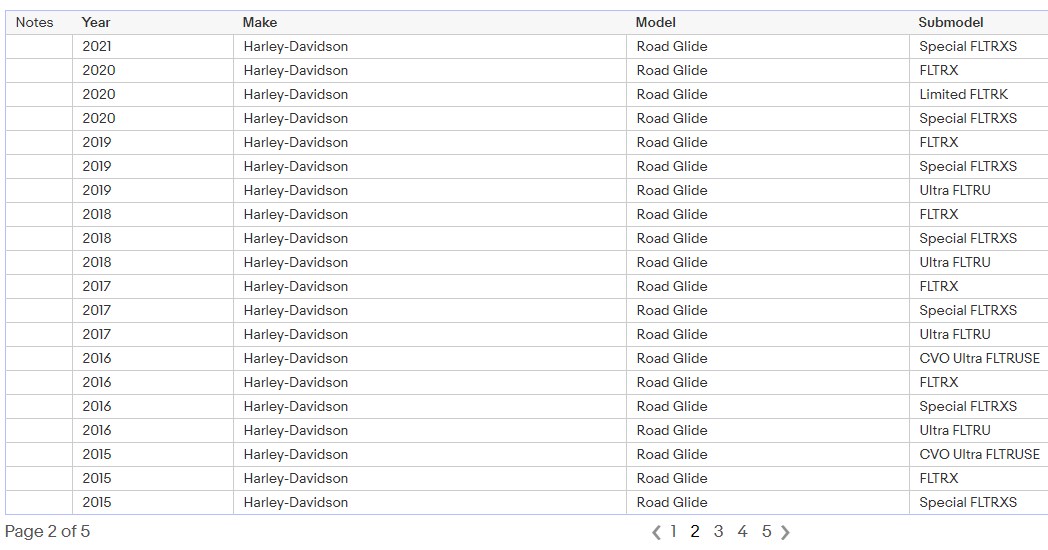Jump to page 4 of results

point(742,531)
